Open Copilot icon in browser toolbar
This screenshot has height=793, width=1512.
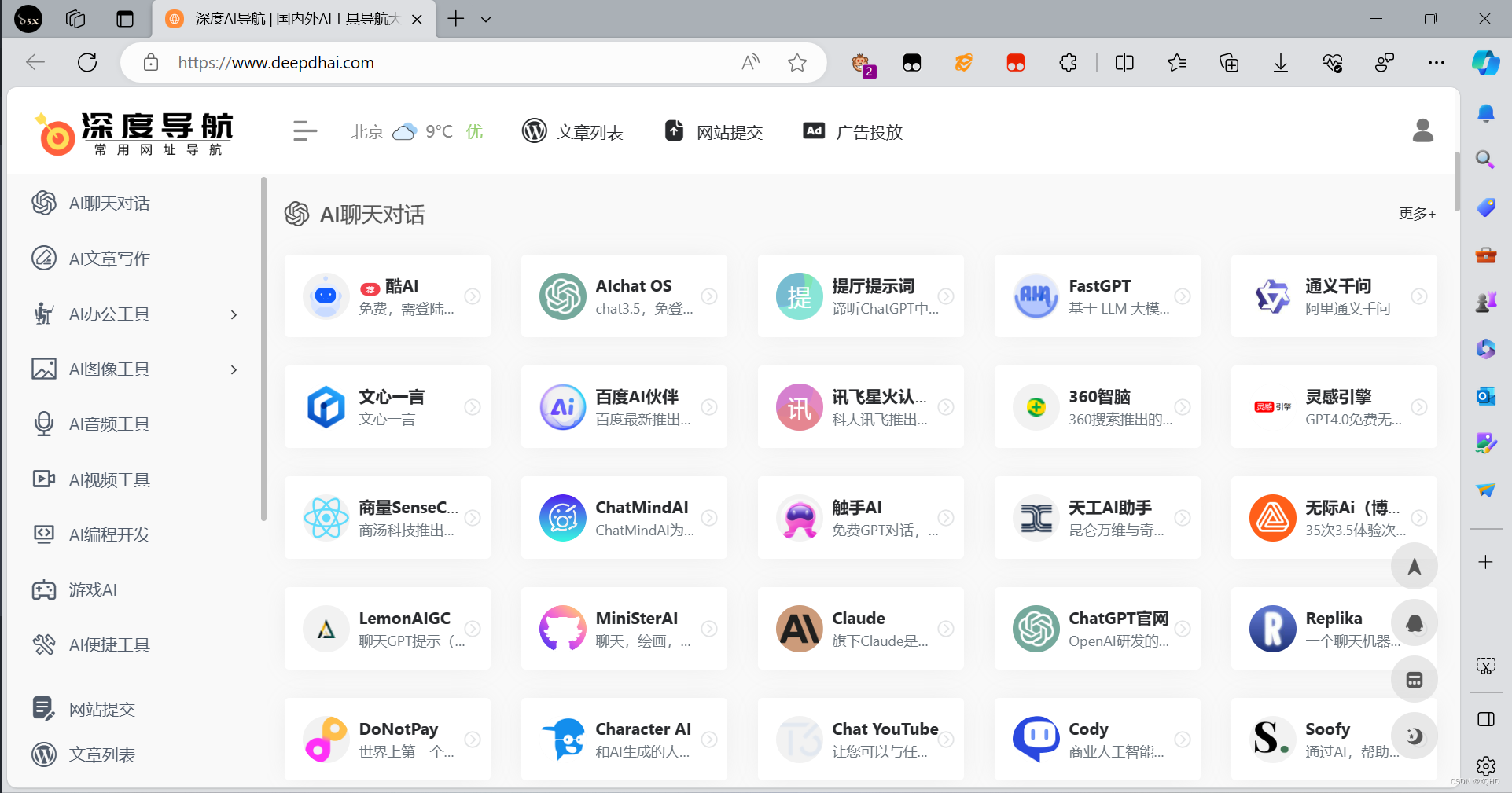(1485, 63)
